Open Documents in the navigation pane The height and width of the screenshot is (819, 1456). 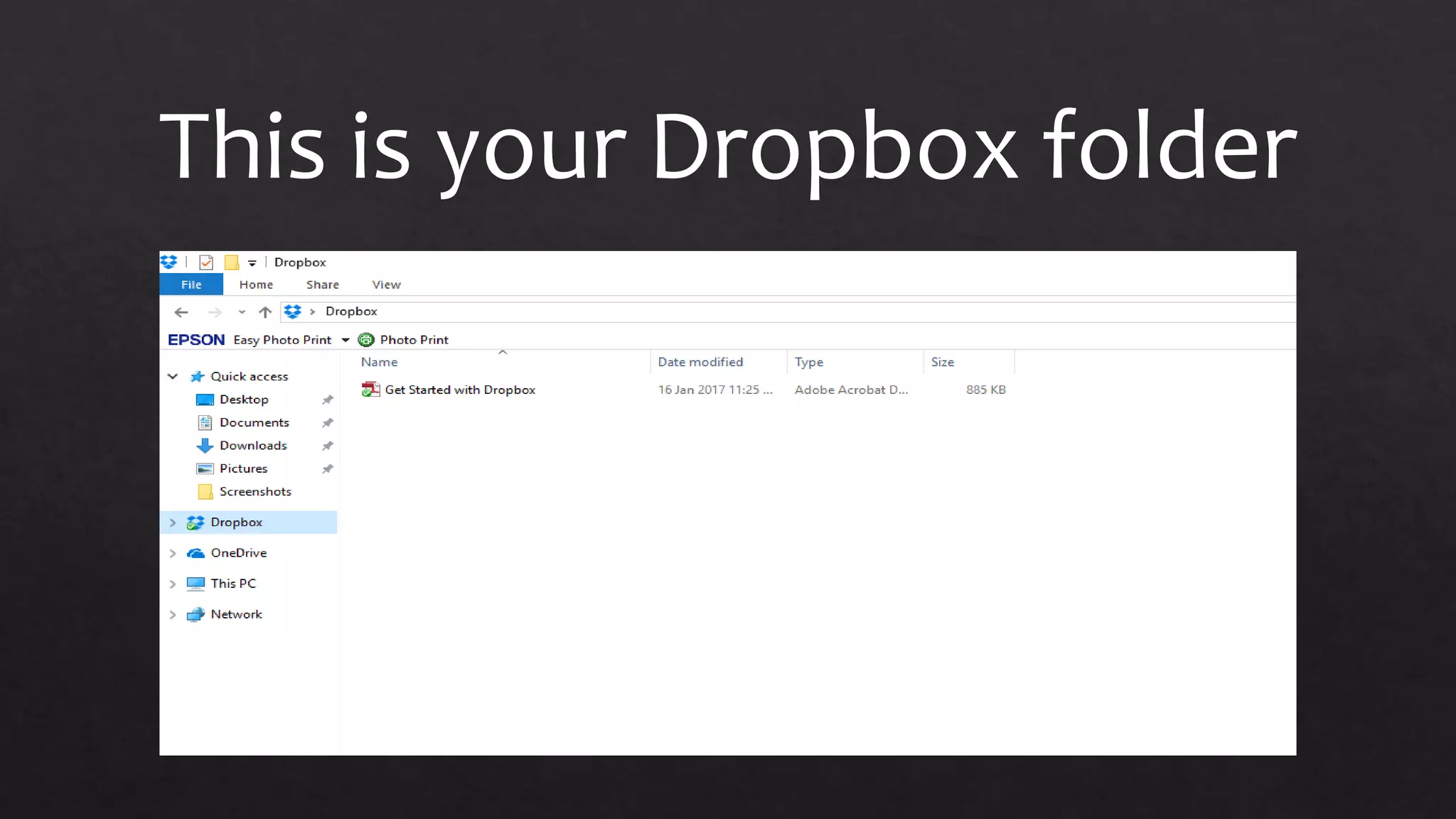pos(255,422)
